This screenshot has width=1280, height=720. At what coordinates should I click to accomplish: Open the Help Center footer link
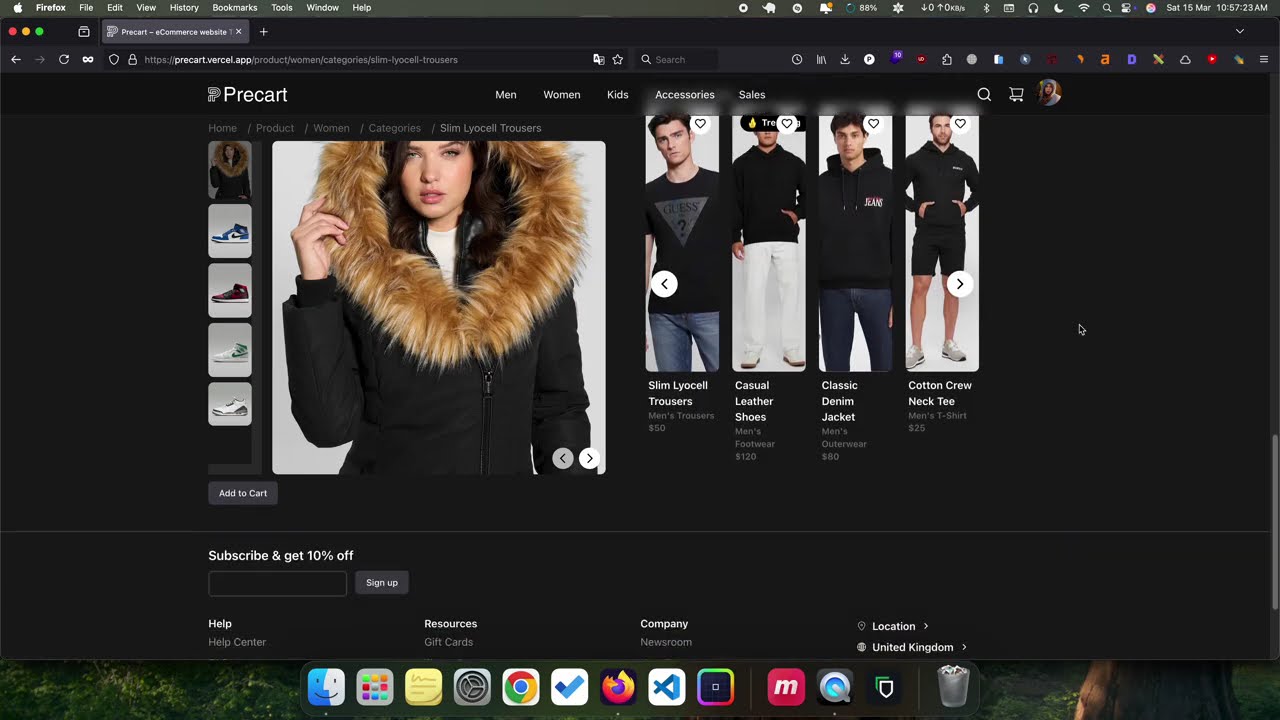pos(237,642)
